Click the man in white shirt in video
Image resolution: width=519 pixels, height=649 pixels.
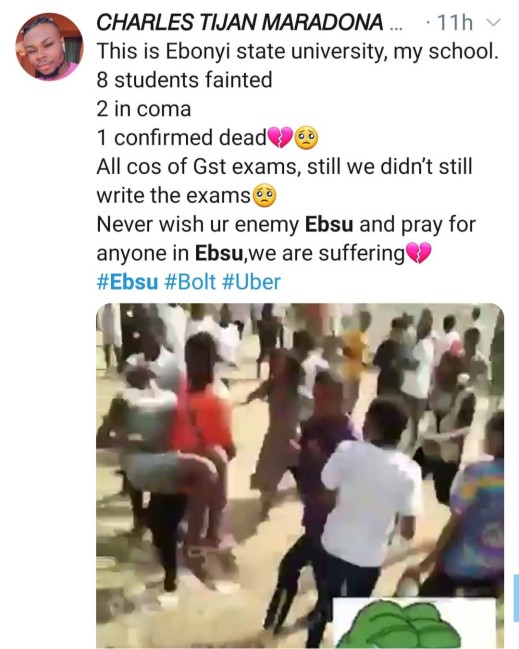point(372,503)
